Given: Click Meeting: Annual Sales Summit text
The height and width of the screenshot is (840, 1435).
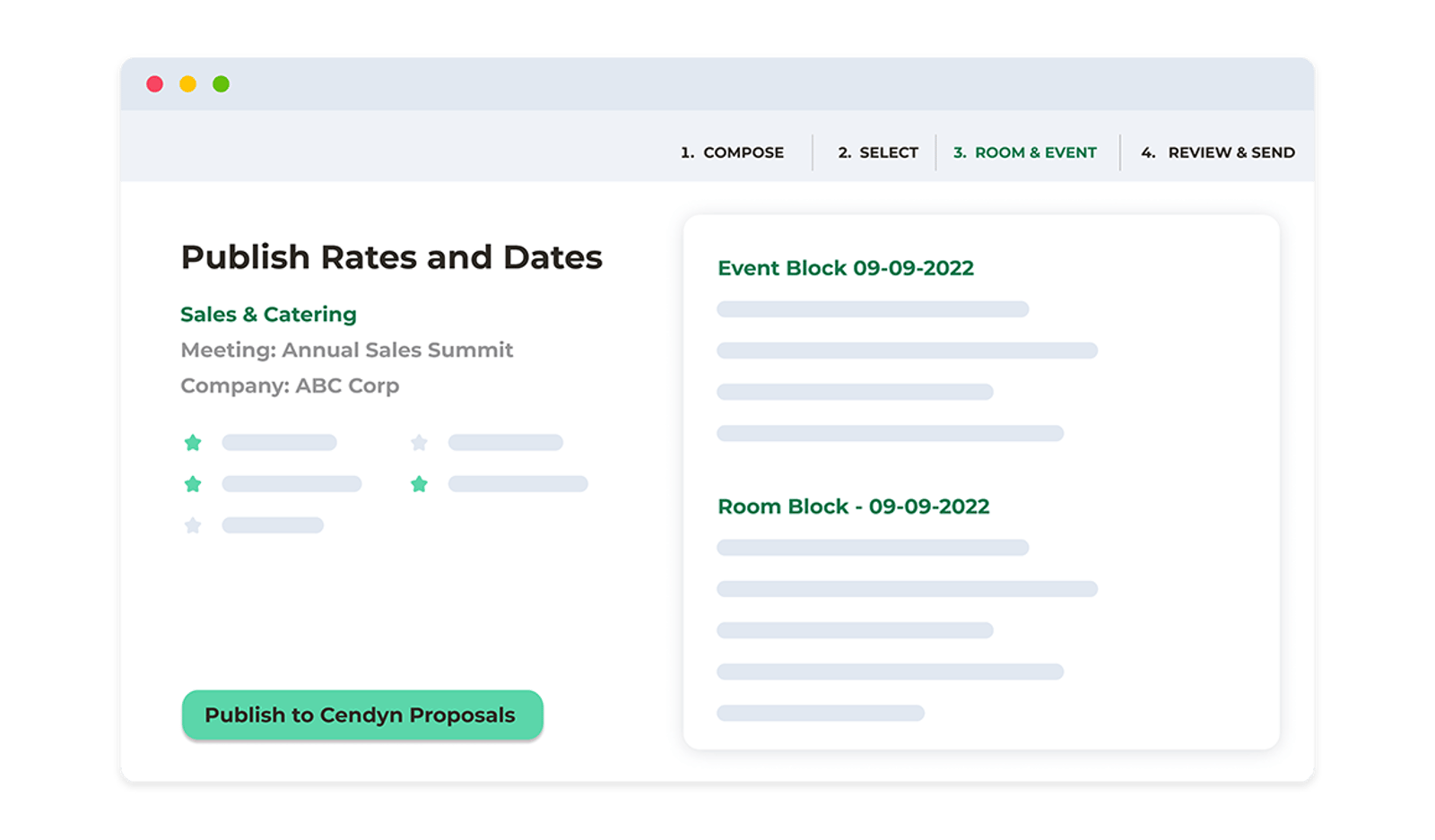Looking at the screenshot, I should pos(347,350).
